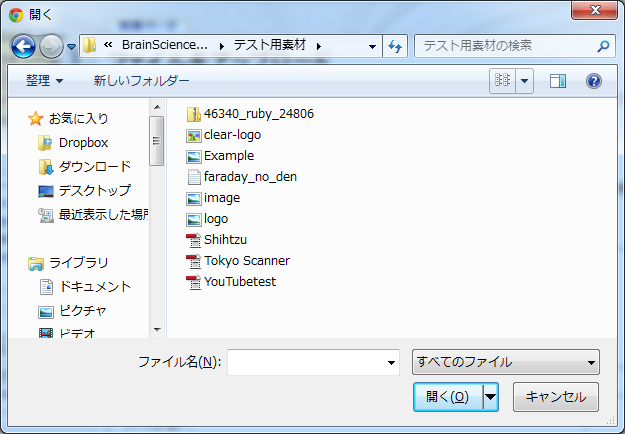Click the refresh icon beside address bar

(395, 46)
